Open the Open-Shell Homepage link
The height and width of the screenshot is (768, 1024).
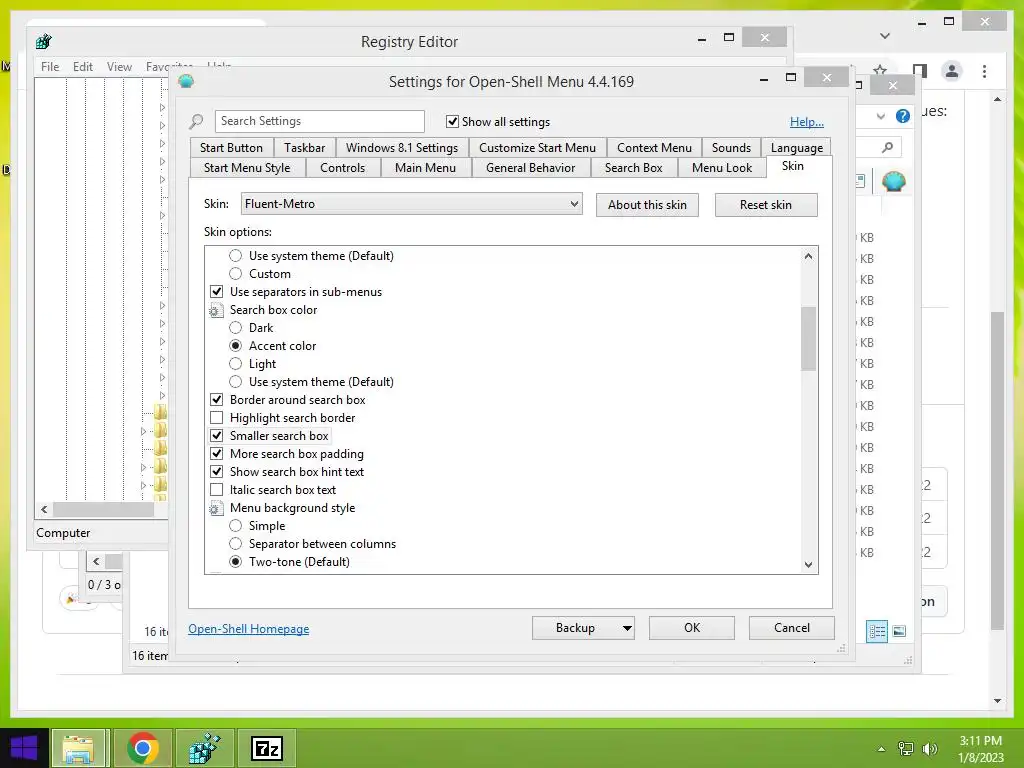248,629
